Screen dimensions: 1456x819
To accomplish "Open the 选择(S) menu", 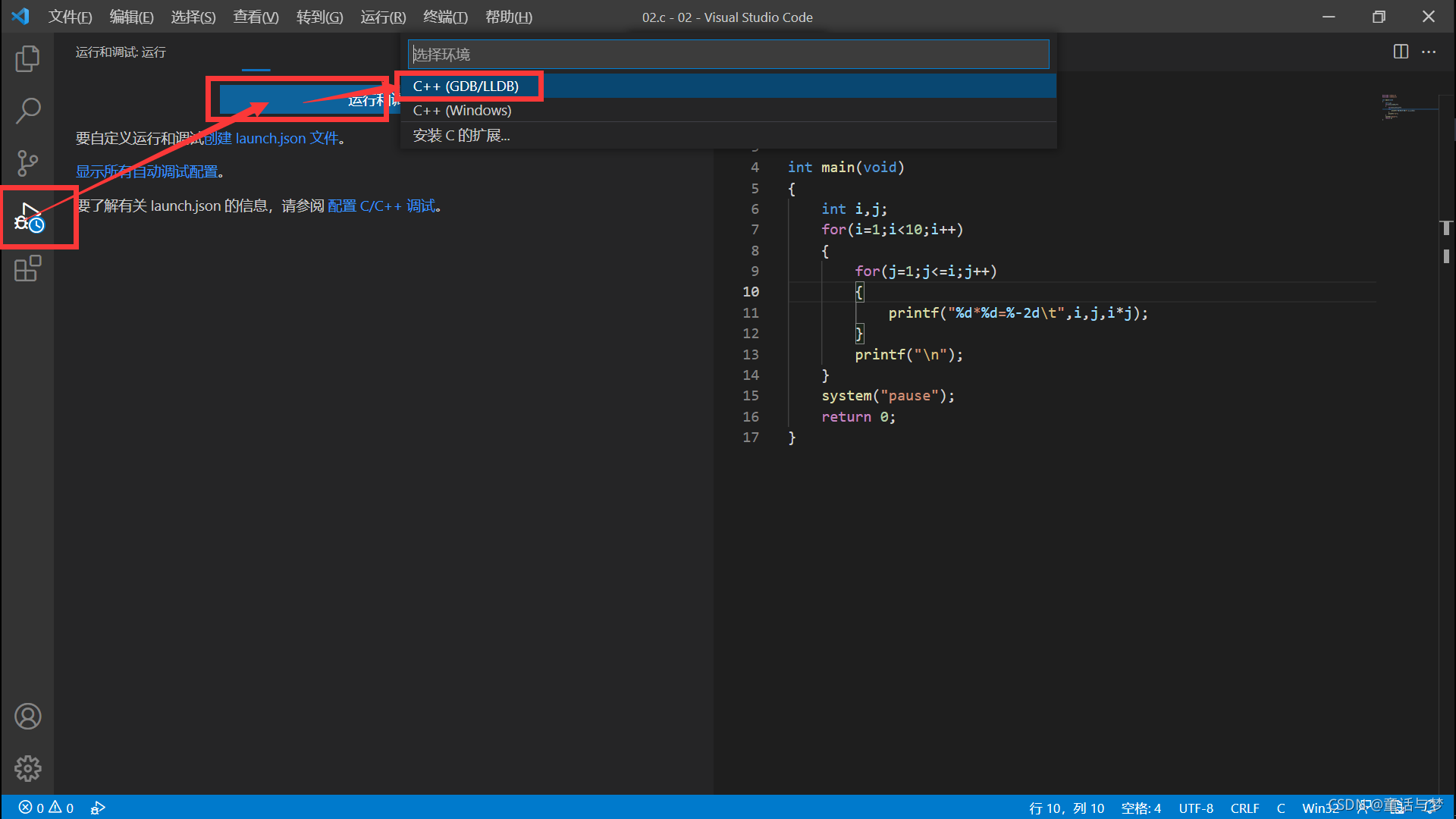I will click(x=193, y=17).
